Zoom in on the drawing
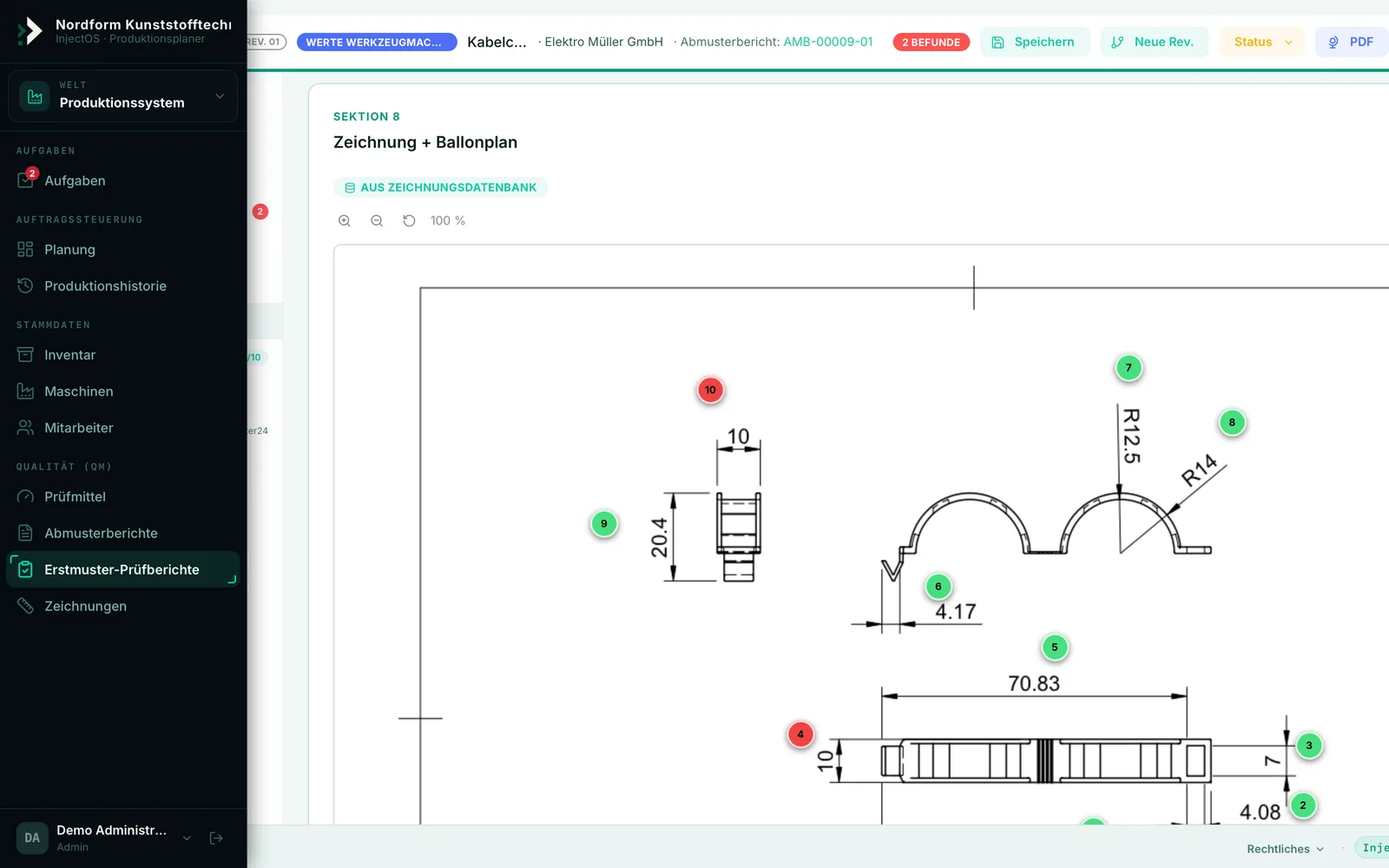This screenshot has width=1389, height=868. coord(345,220)
